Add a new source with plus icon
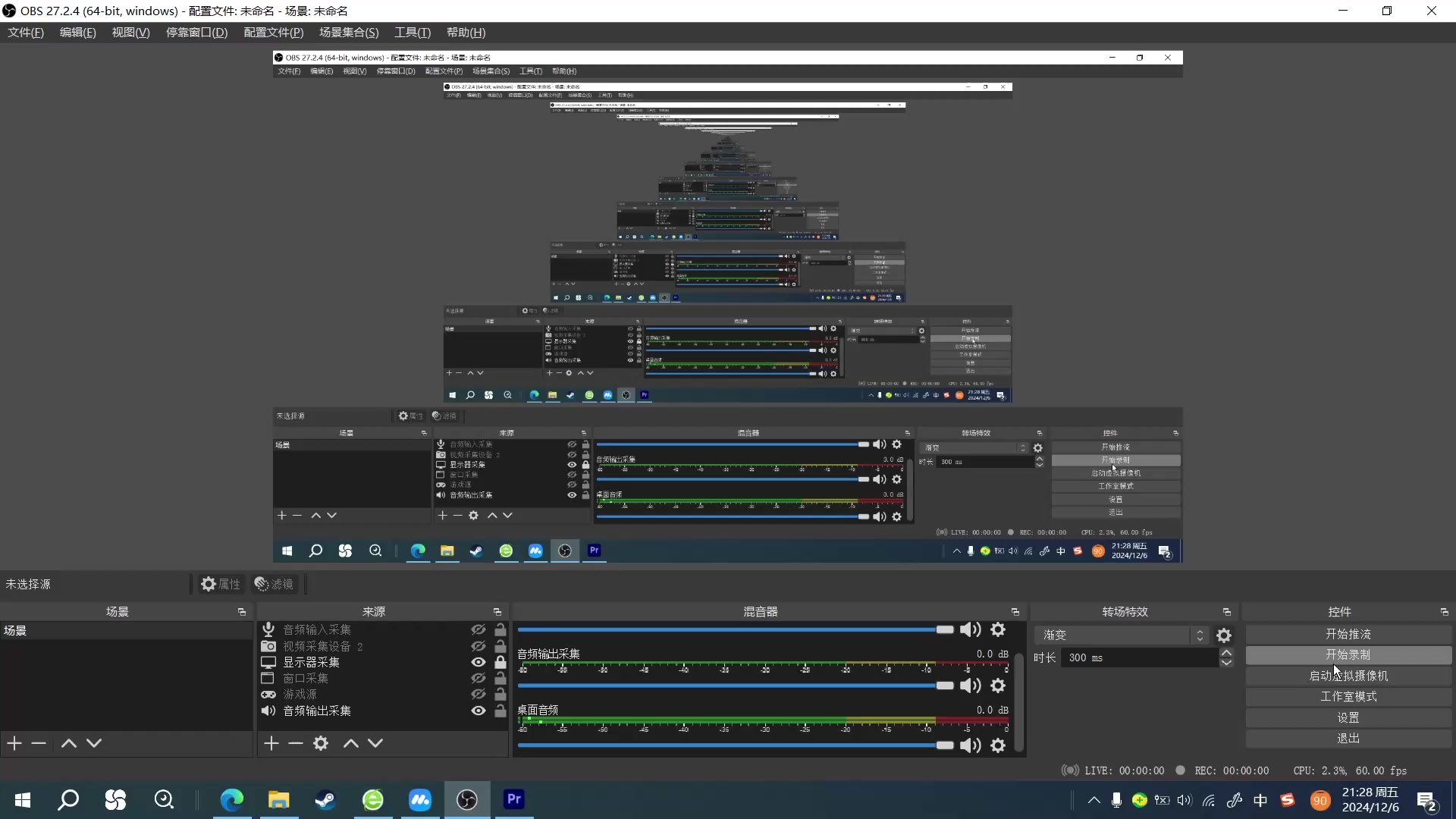This screenshot has height=819, width=1456. pos(271,743)
